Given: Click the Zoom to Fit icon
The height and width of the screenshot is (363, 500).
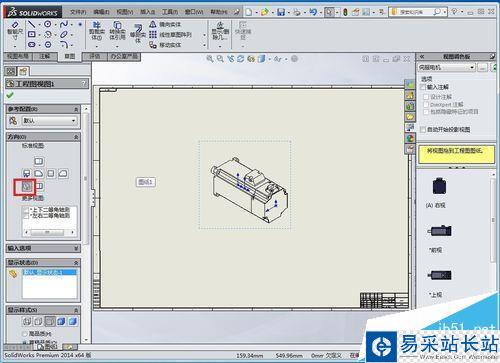Looking at the screenshot, I should coord(209,59).
